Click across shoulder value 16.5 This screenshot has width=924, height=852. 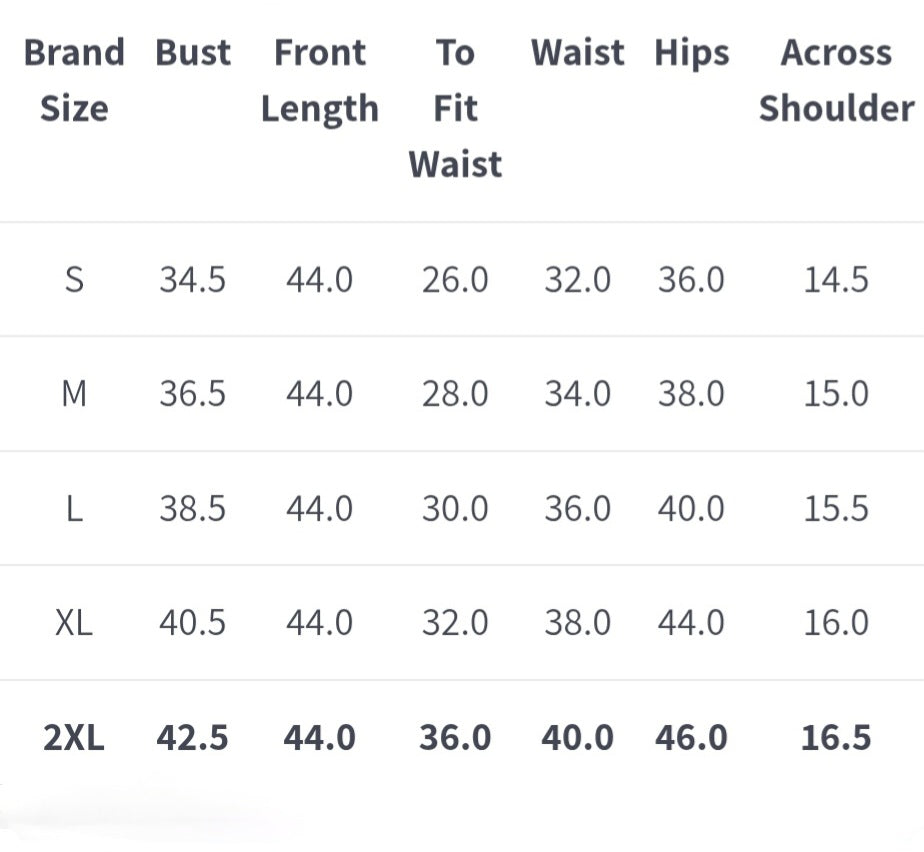pyautogui.click(x=836, y=738)
